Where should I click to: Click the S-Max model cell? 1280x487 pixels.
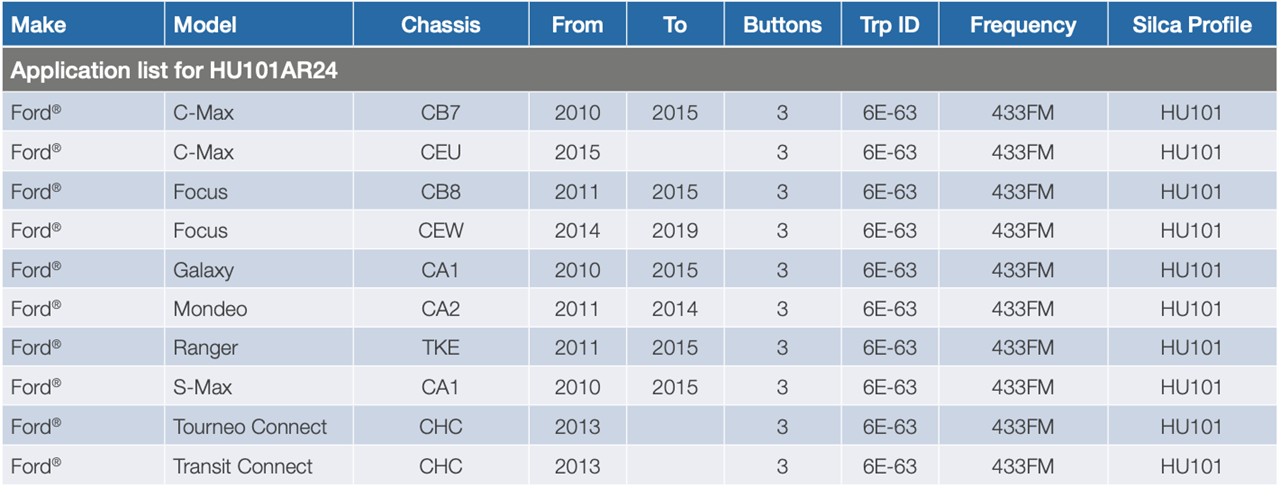tap(259, 387)
